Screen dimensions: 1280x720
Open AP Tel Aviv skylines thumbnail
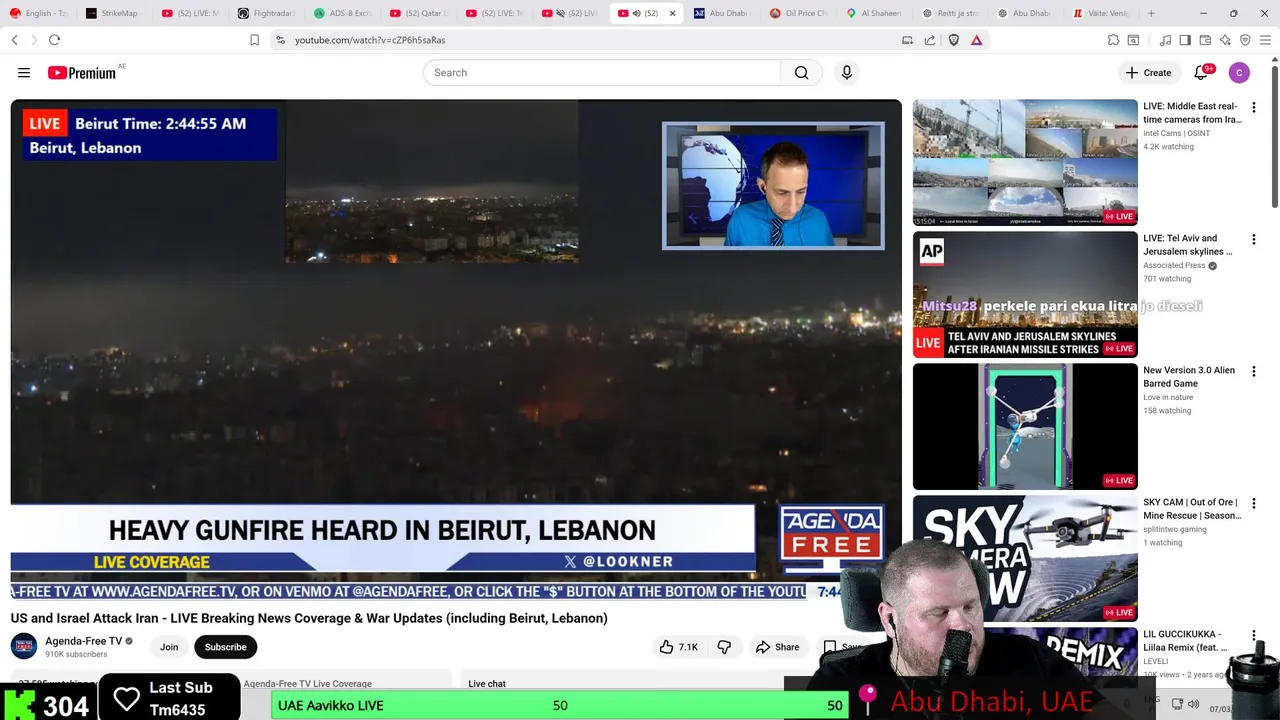(1025, 294)
